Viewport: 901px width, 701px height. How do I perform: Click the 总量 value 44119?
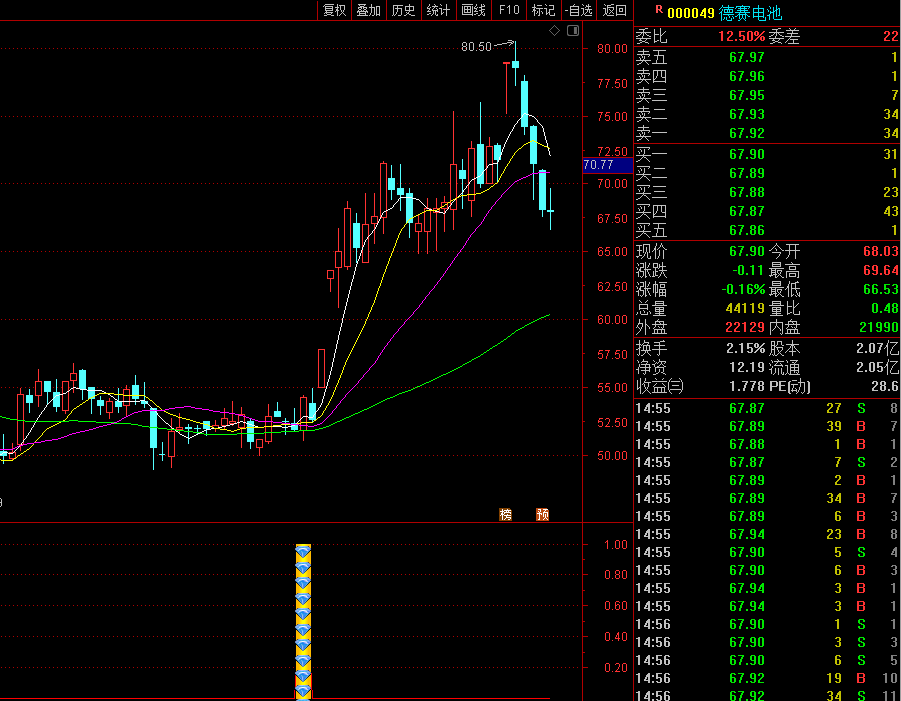pos(745,308)
